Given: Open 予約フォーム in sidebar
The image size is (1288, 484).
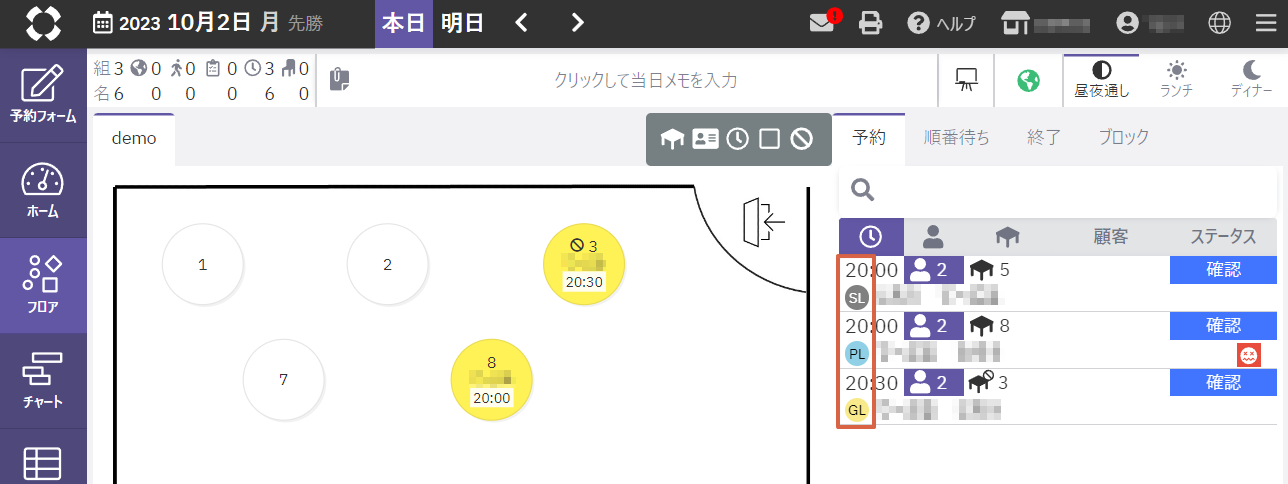Looking at the screenshot, I should pyautogui.click(x=43, y=94).
